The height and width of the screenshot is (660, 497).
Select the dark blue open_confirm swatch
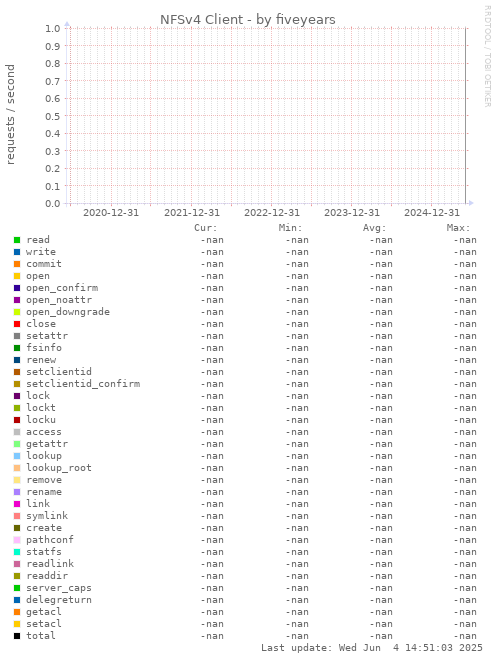click(x=17, y=288)
